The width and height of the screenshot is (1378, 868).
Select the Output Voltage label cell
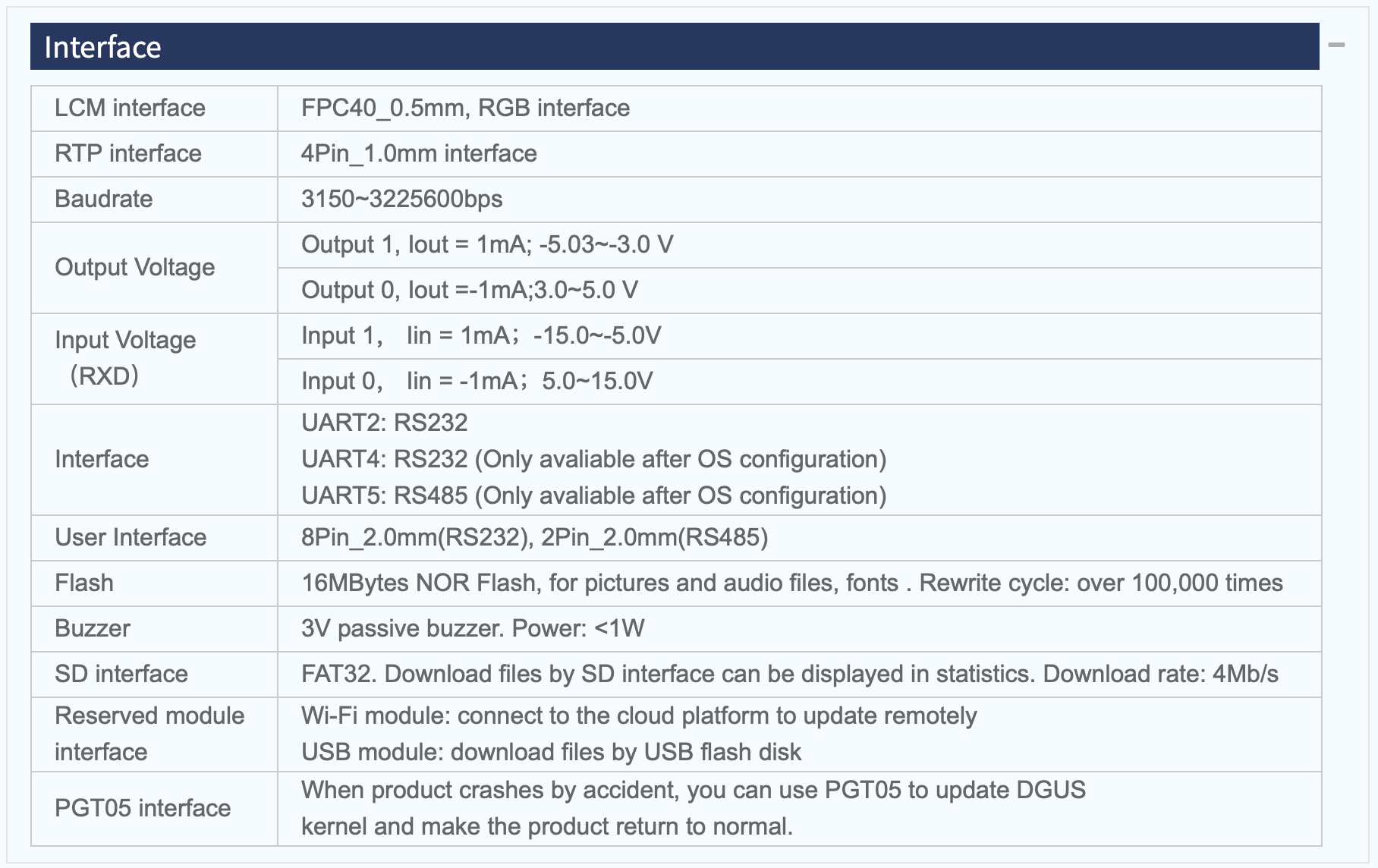coord(155,268)
